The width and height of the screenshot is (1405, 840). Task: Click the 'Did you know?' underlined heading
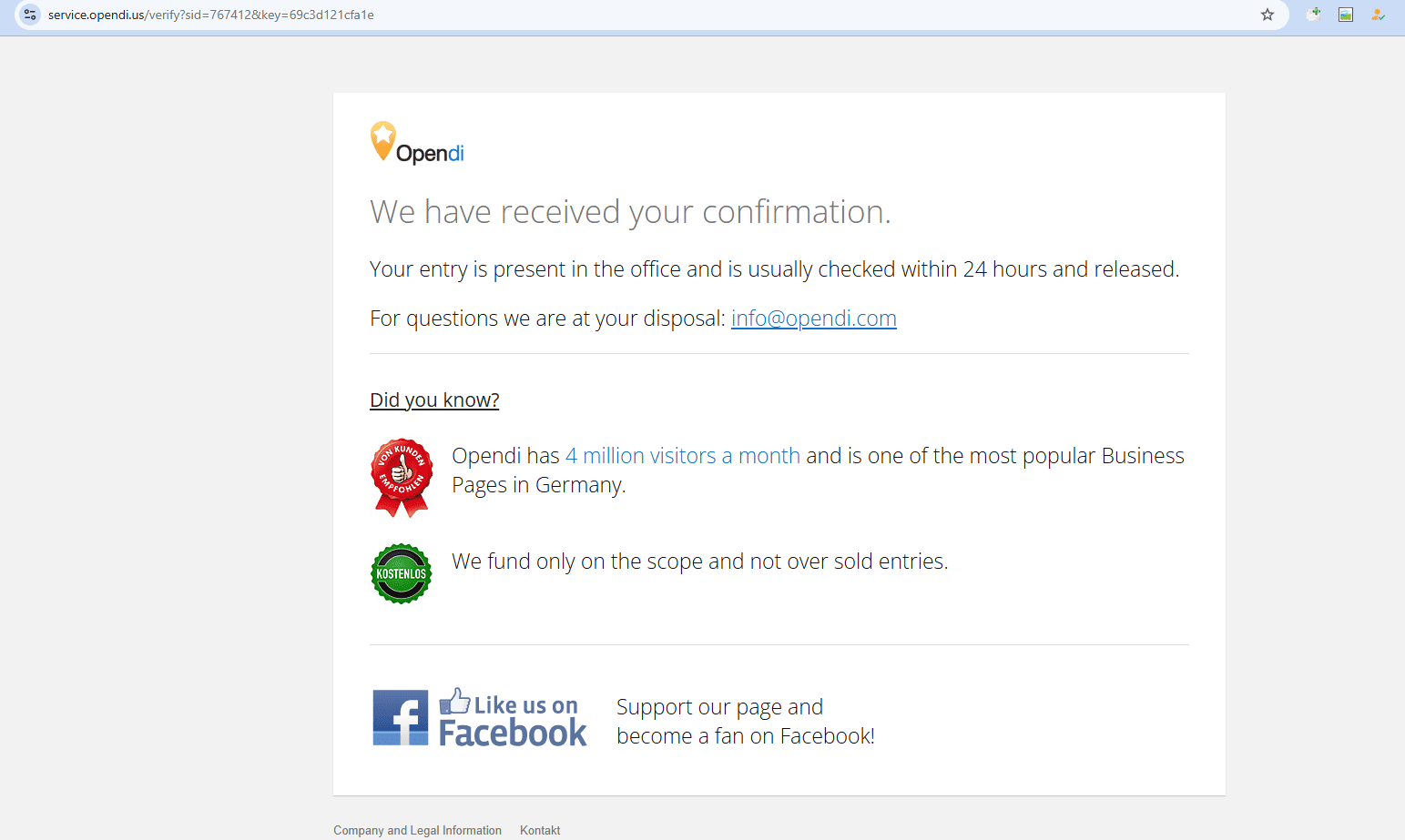[434, 400]
